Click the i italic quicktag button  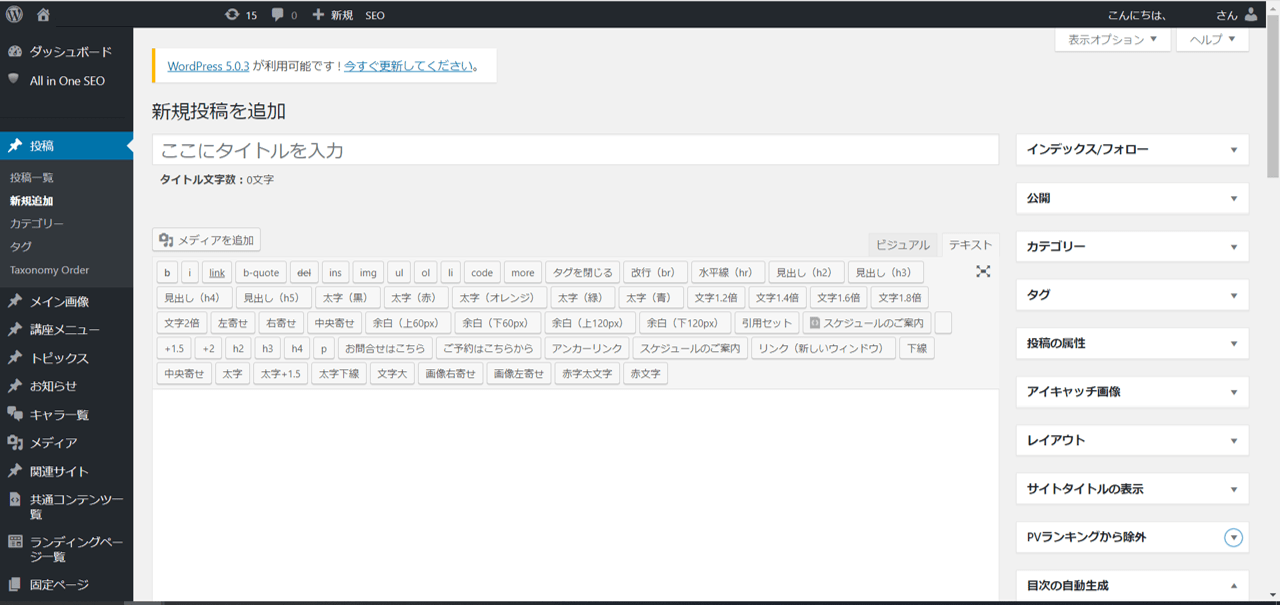tap(190, 272)
